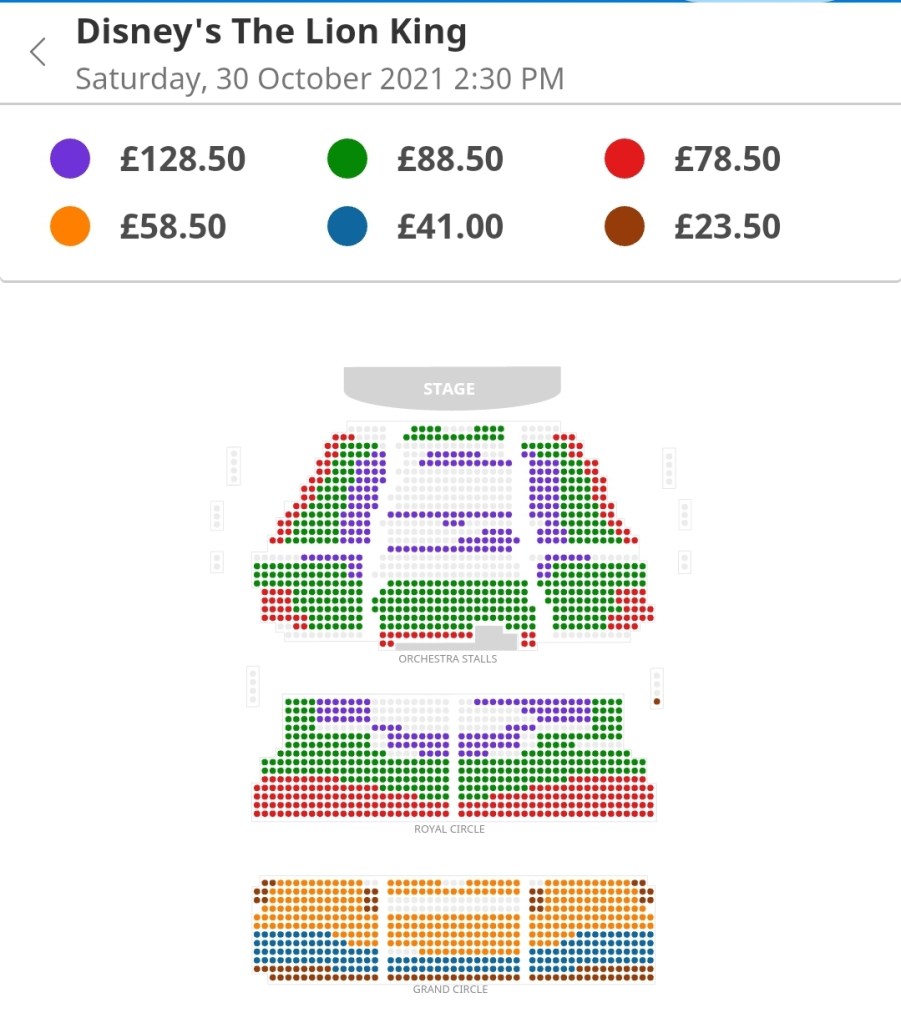This screenshot has width=901, height=1023.
Task: Click the Grand Circle section label
Action: coord(450,989)
